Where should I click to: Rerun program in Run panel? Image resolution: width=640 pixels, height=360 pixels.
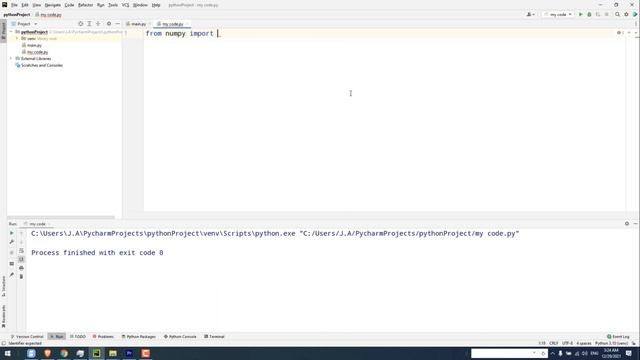pos(11,233)
